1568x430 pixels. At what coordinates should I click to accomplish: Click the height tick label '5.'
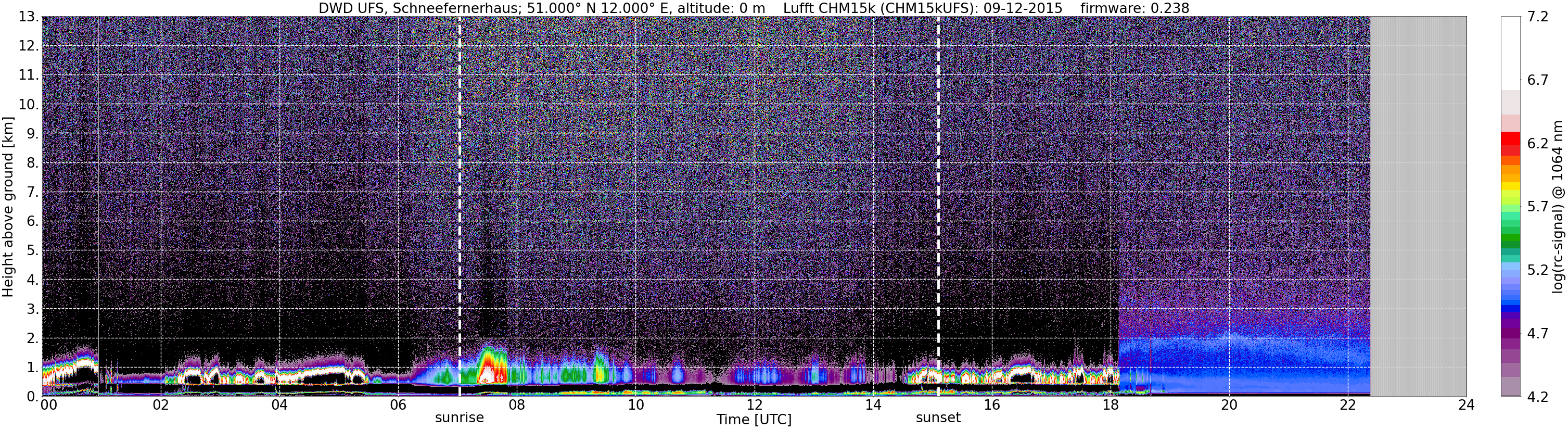[x=33, y=251]
